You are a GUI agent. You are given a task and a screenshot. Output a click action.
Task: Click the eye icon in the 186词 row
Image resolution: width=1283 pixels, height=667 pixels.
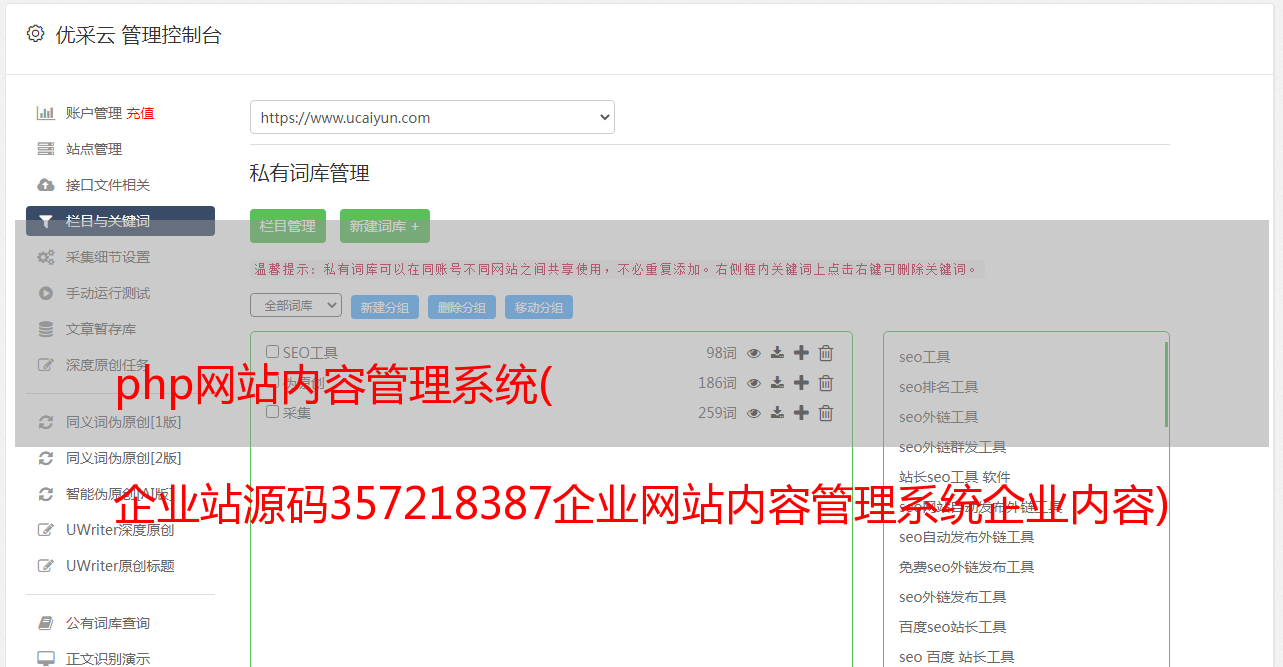point(754,383)
